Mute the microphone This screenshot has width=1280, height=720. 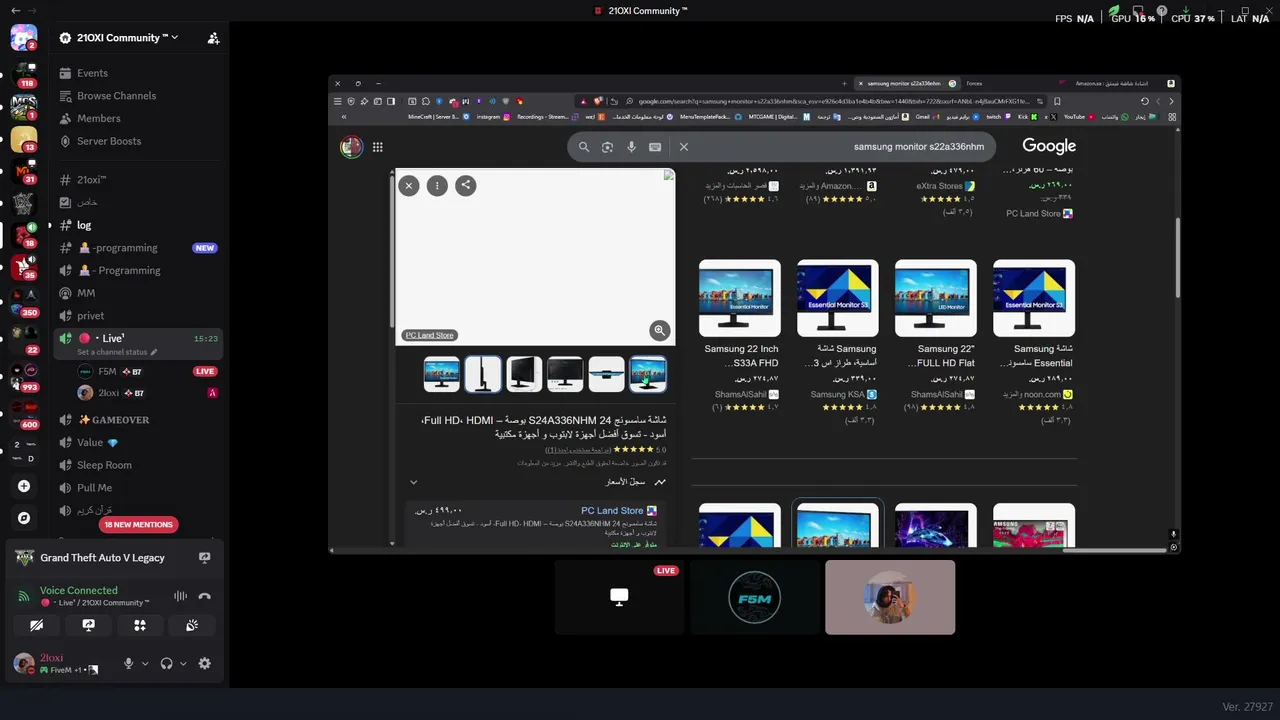(128, 663)
